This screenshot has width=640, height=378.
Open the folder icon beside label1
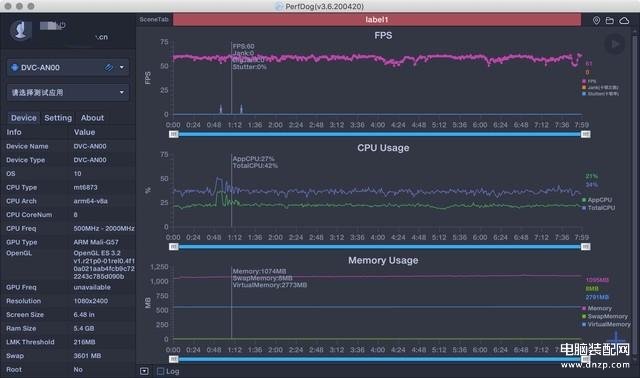[609, 20]
